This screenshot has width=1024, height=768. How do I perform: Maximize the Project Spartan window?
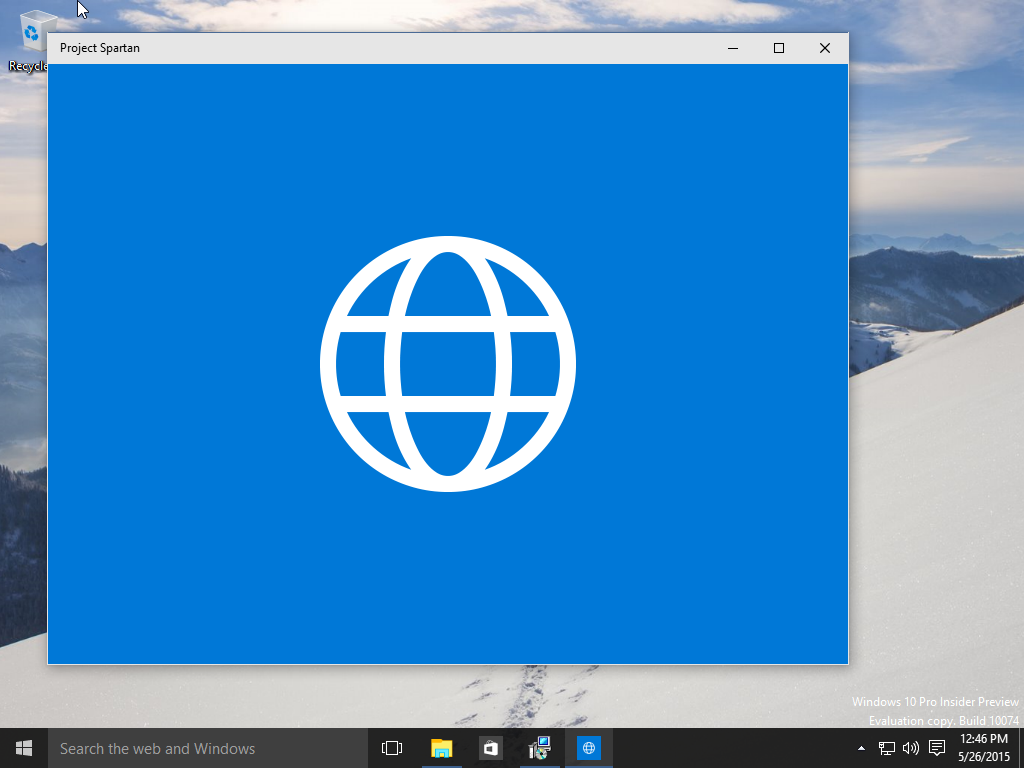click(778, 48)
